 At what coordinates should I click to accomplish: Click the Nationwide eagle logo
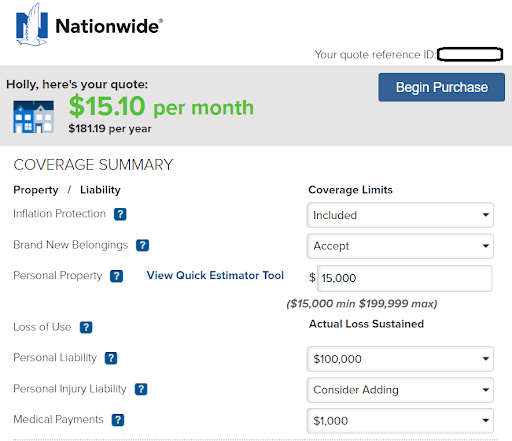32,25
